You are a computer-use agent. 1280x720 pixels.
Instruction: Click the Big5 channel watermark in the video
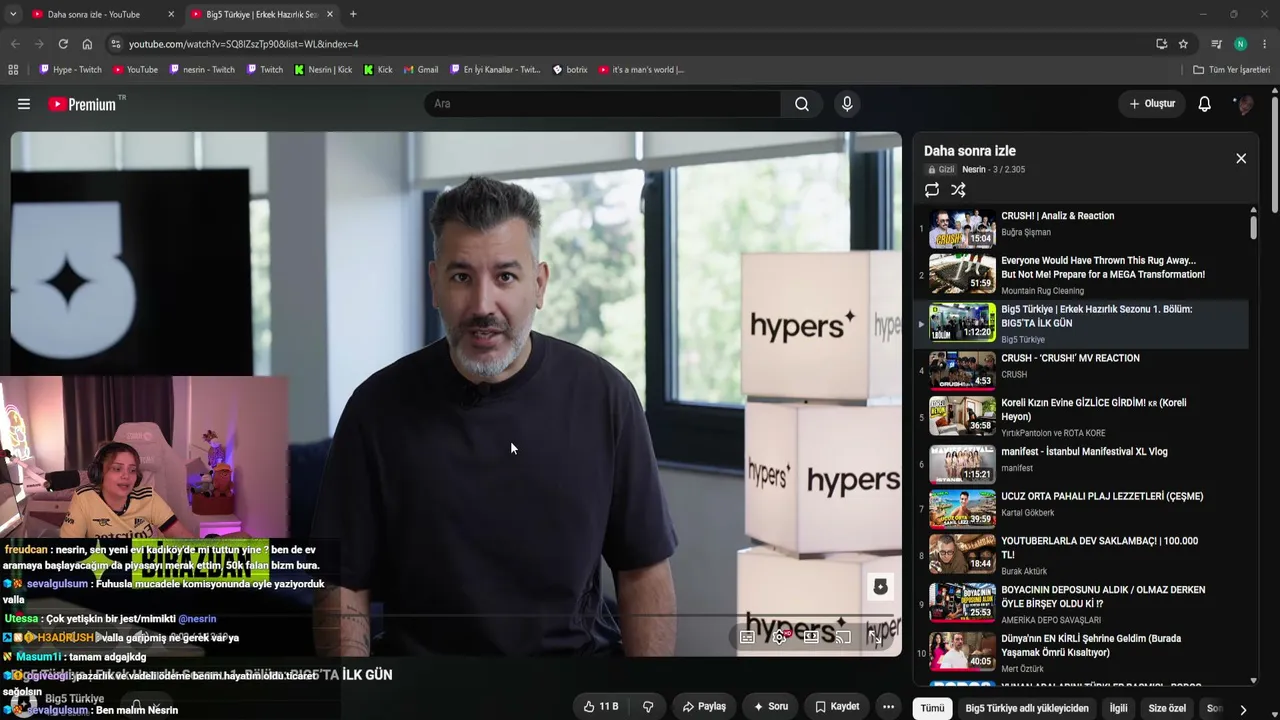point(880,587)
